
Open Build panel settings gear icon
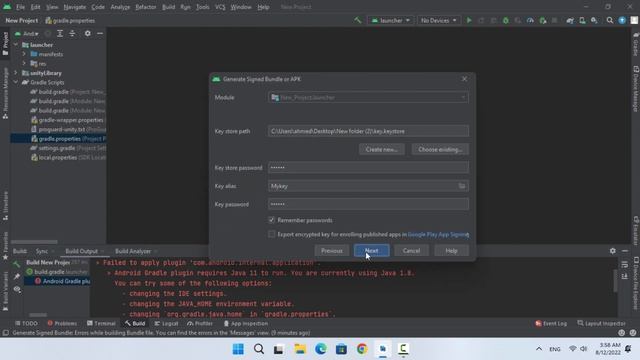coord(613,251)
